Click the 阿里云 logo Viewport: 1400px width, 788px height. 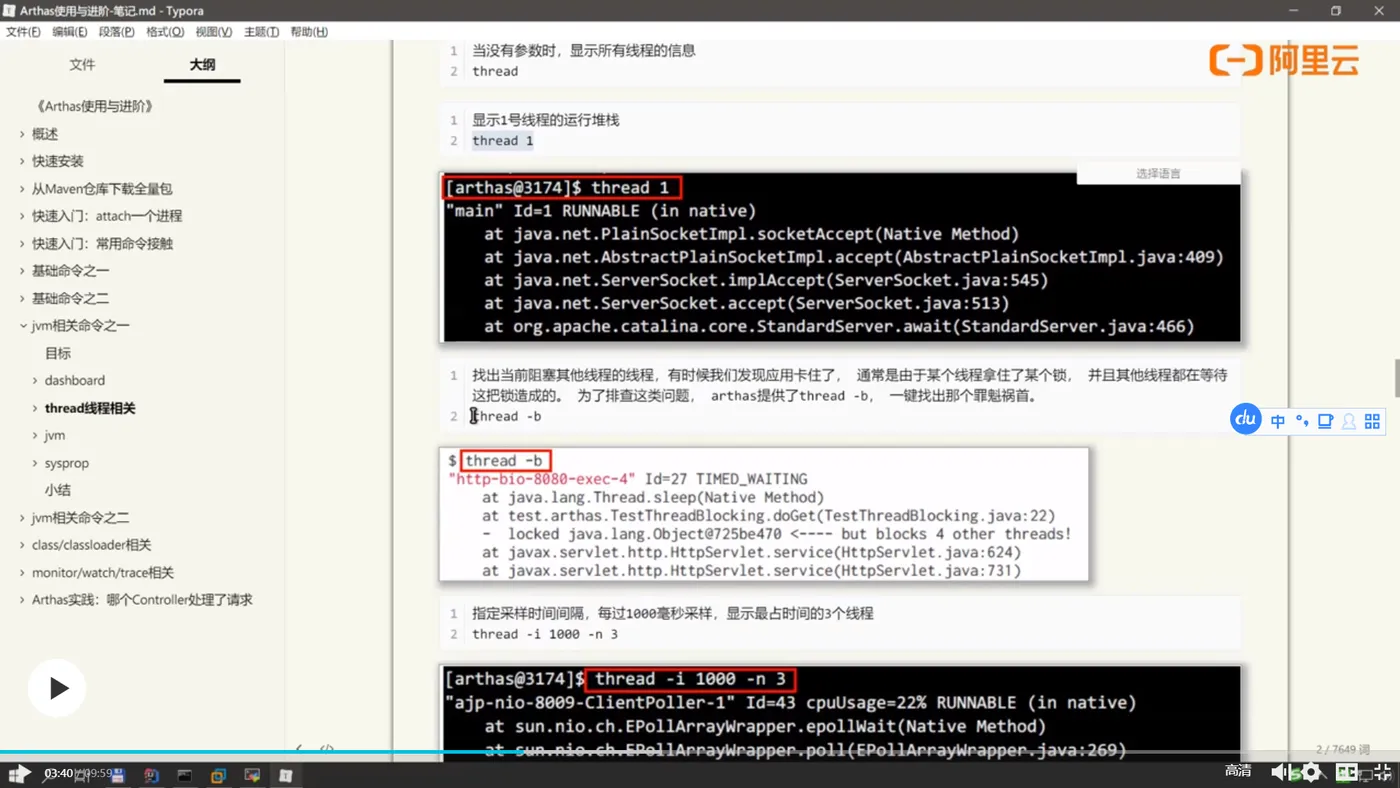[1283, 60]
